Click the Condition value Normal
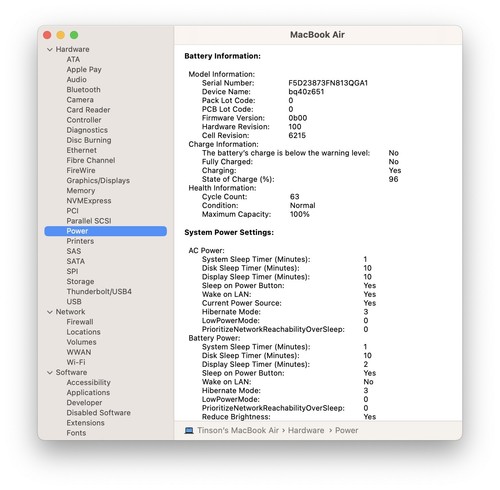 (302, 205)
